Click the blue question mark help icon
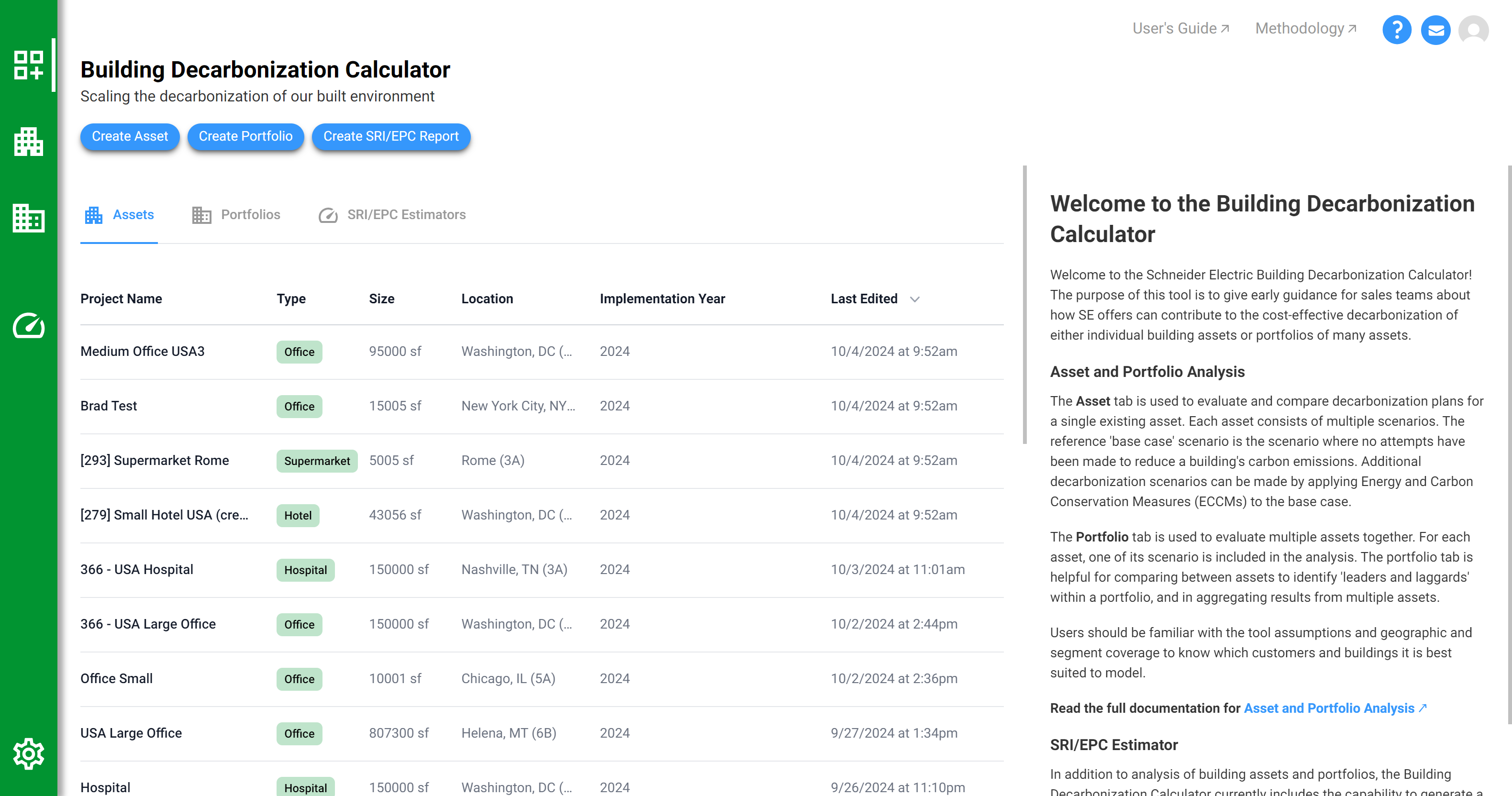Viewport: 1512px width, 796px height. coord(1397,29)
